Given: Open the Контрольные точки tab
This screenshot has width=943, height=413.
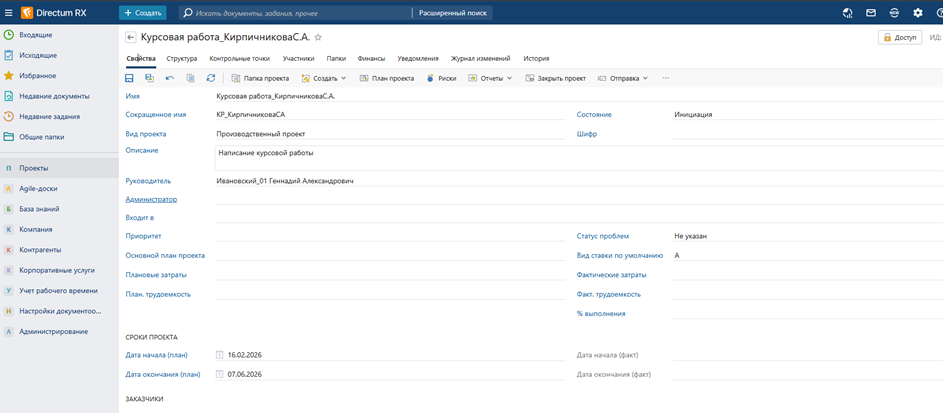Looking at the screenshot, I should point(240,59).
